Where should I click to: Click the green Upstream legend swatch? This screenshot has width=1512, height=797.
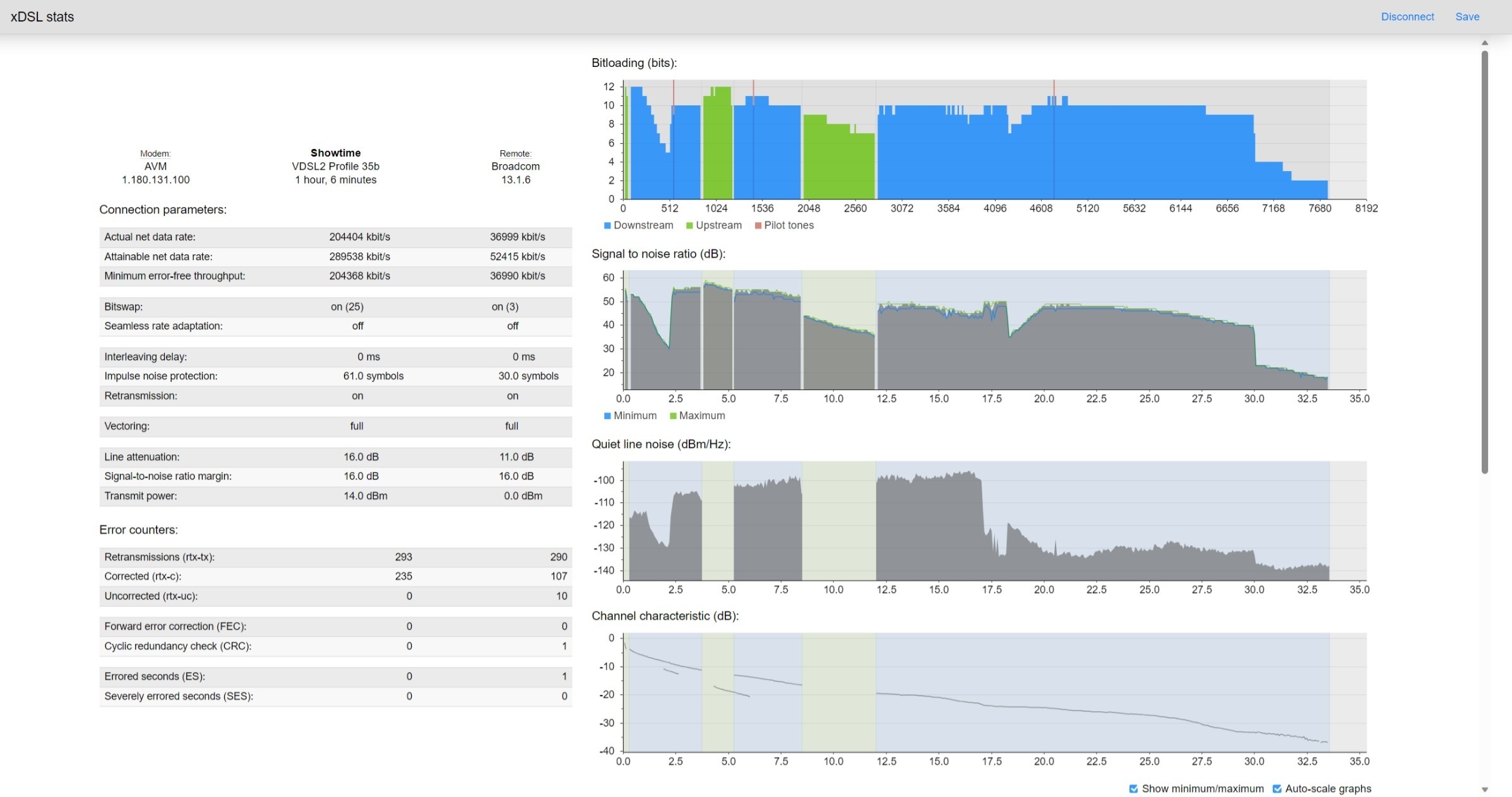coord(689,225)
